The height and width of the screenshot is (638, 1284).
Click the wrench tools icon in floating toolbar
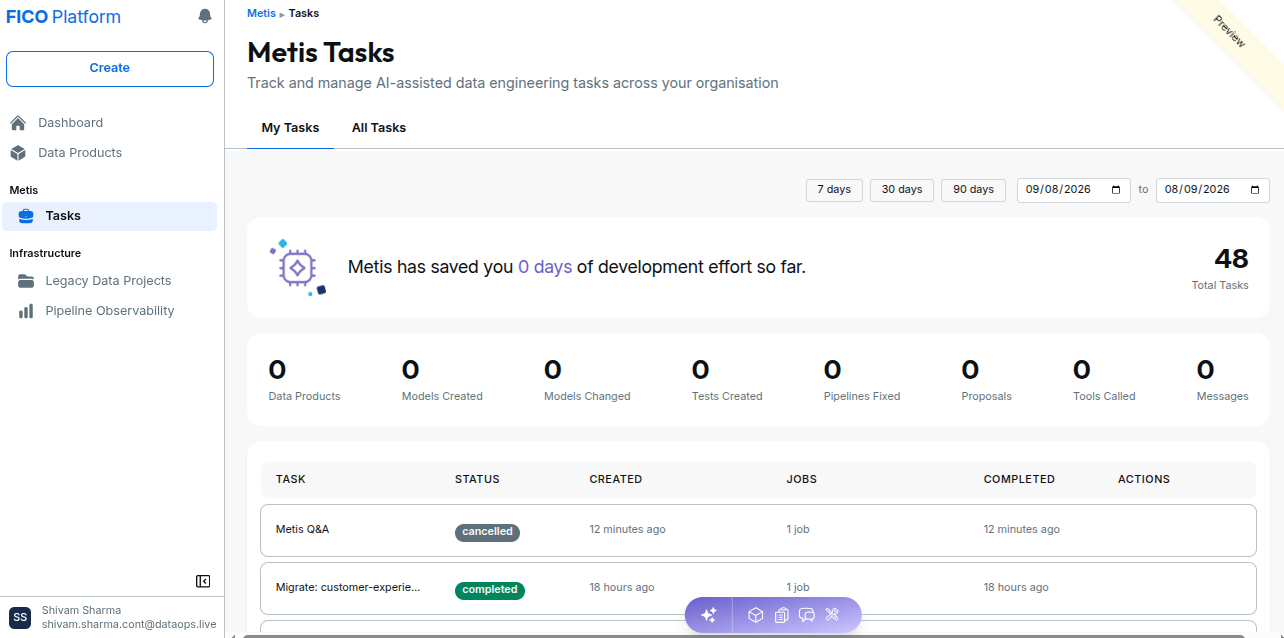coord(832,615)
